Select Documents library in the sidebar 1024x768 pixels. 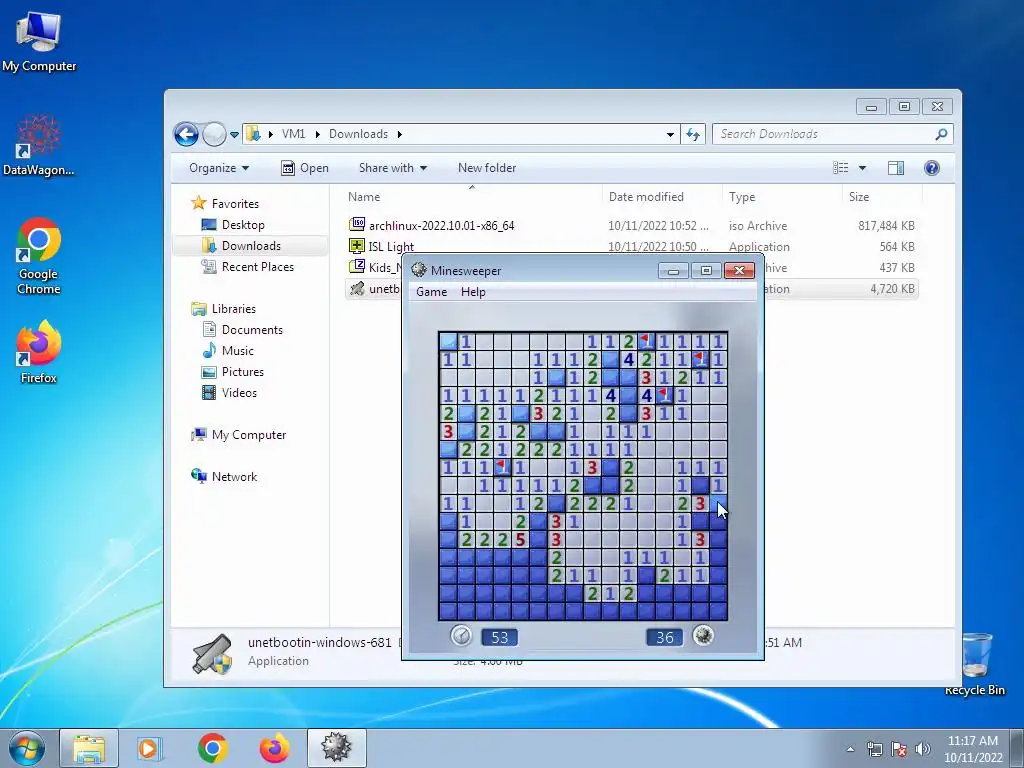242,330
